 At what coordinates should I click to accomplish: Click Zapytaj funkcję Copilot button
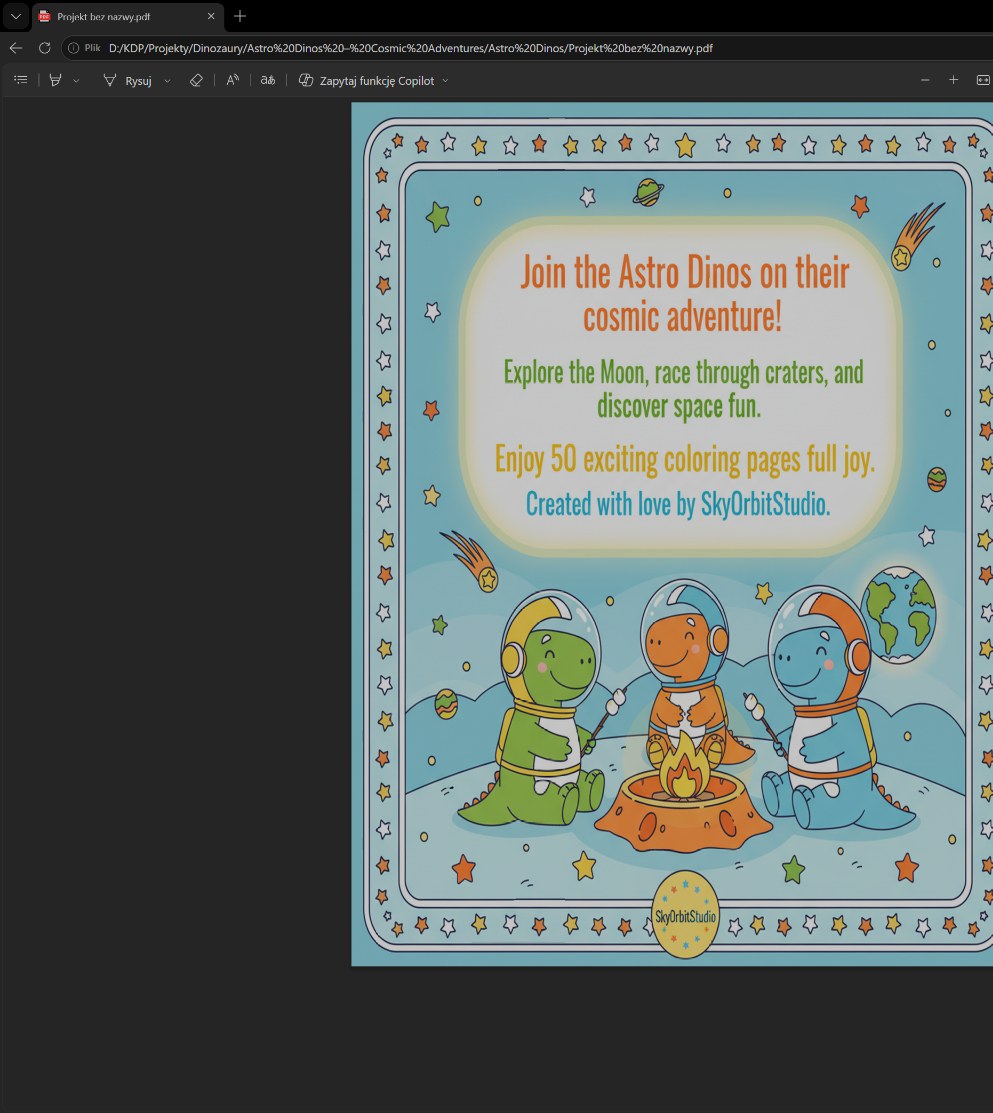pos(366,81)
